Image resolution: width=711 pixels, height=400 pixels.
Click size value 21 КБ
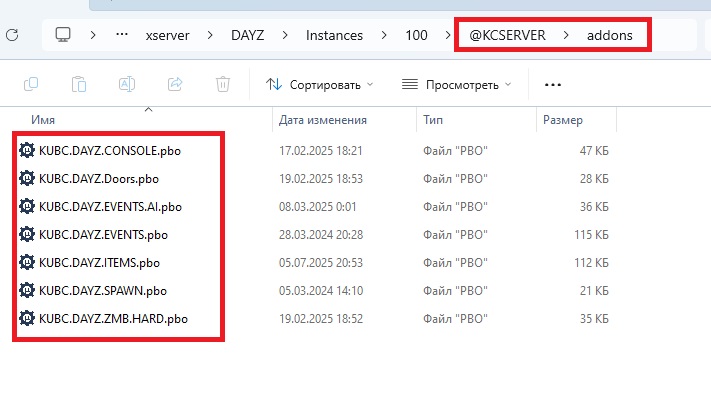(594, 291)
